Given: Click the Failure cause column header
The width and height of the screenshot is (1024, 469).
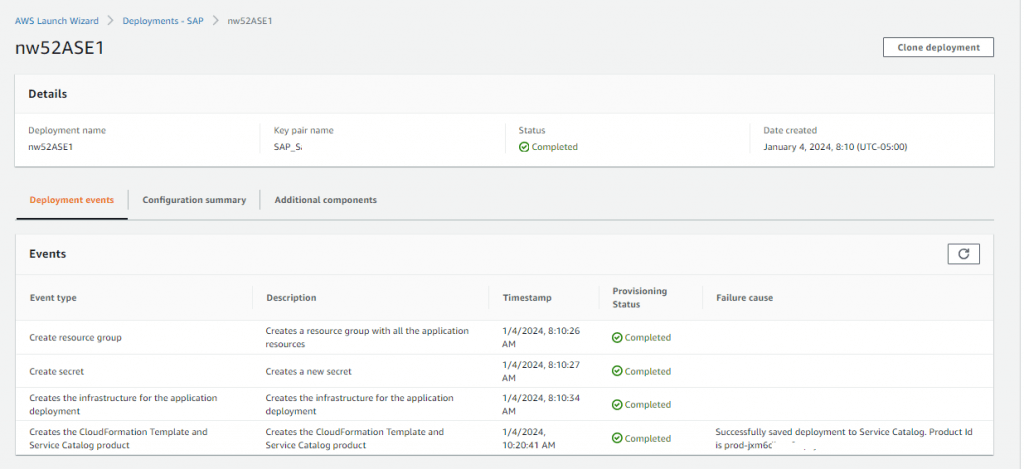Looking at the screenshot, I should tap(744, 298).
